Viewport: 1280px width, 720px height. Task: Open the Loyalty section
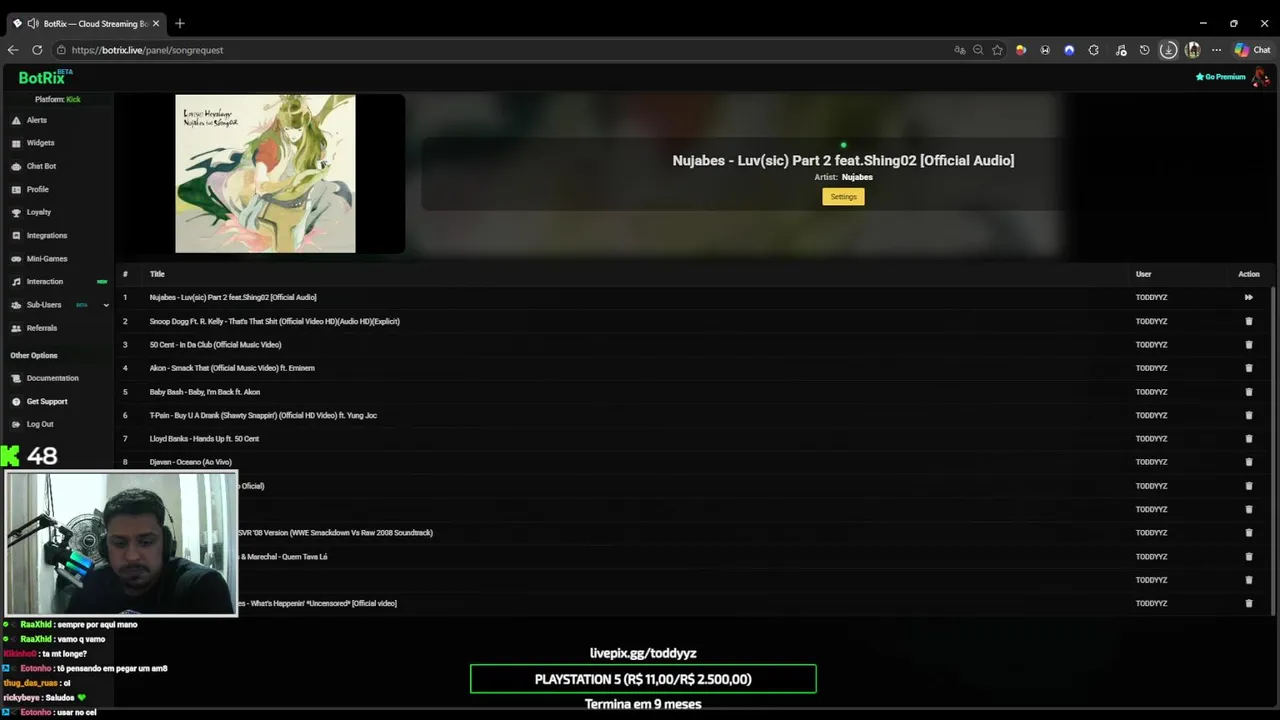(x=38, y=212)
